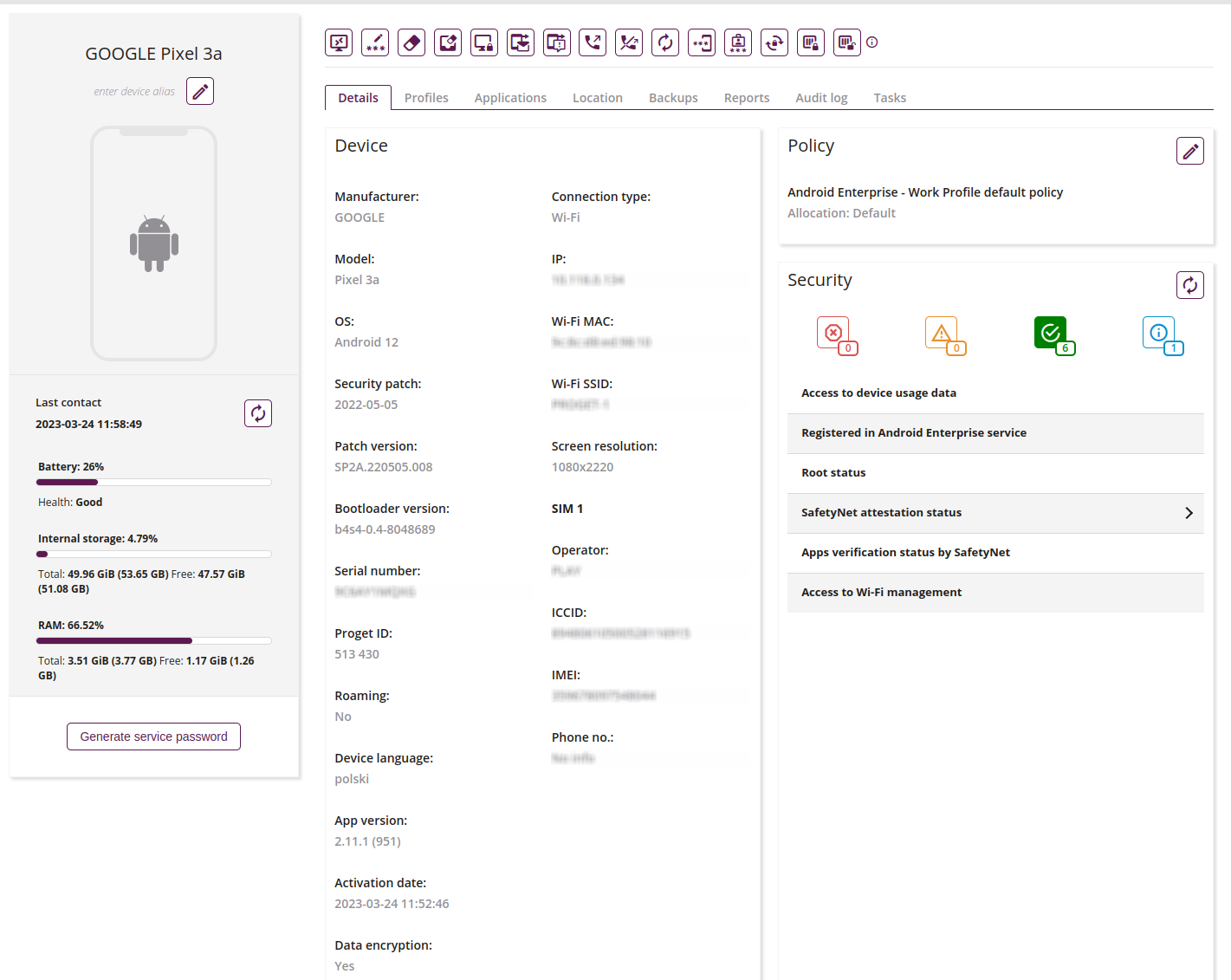This screenshot has width=1231, height=980.
Task: Click the screens with download arrow icon
Action: pyautogui.click(x=521, y=42)
